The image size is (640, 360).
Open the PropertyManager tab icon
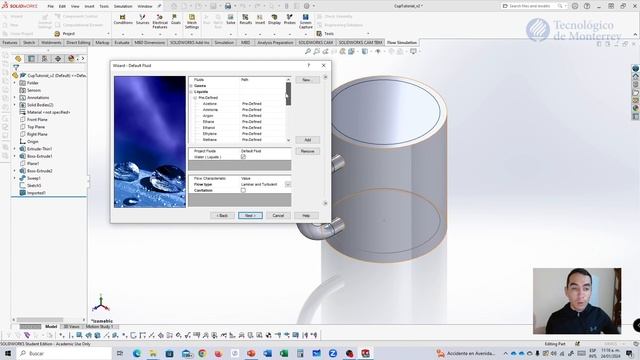click(31, 59)
